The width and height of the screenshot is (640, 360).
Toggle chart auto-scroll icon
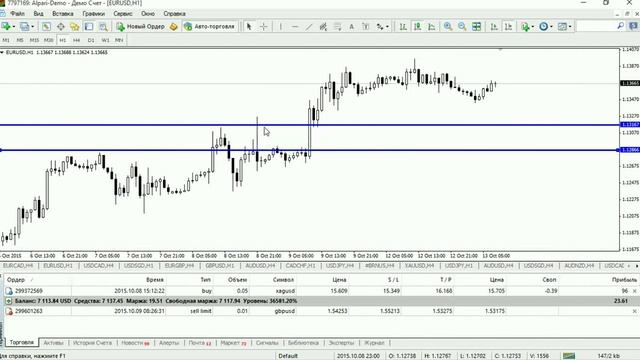pos(494,27)
